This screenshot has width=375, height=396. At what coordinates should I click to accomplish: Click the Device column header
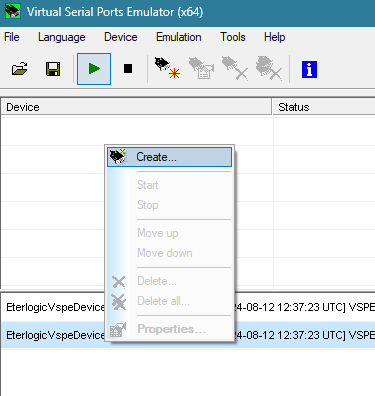[136, 107]
